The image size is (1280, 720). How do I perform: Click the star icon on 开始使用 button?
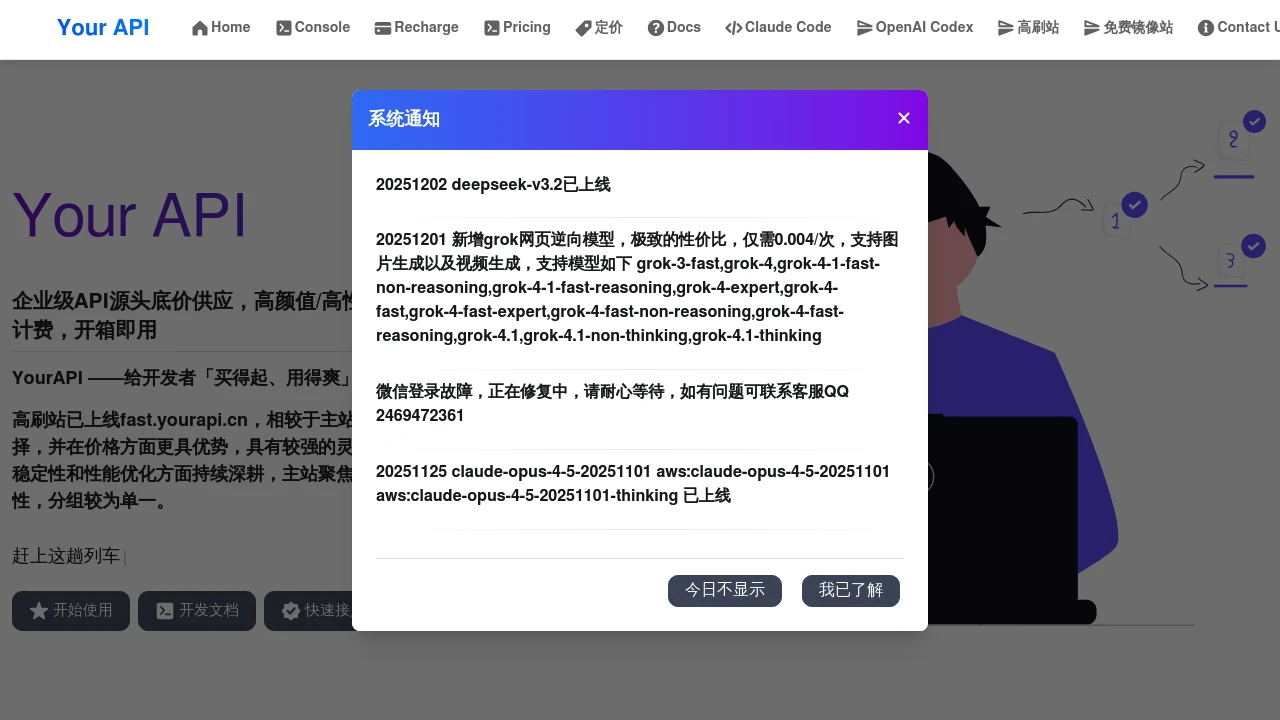click(39, 610)
